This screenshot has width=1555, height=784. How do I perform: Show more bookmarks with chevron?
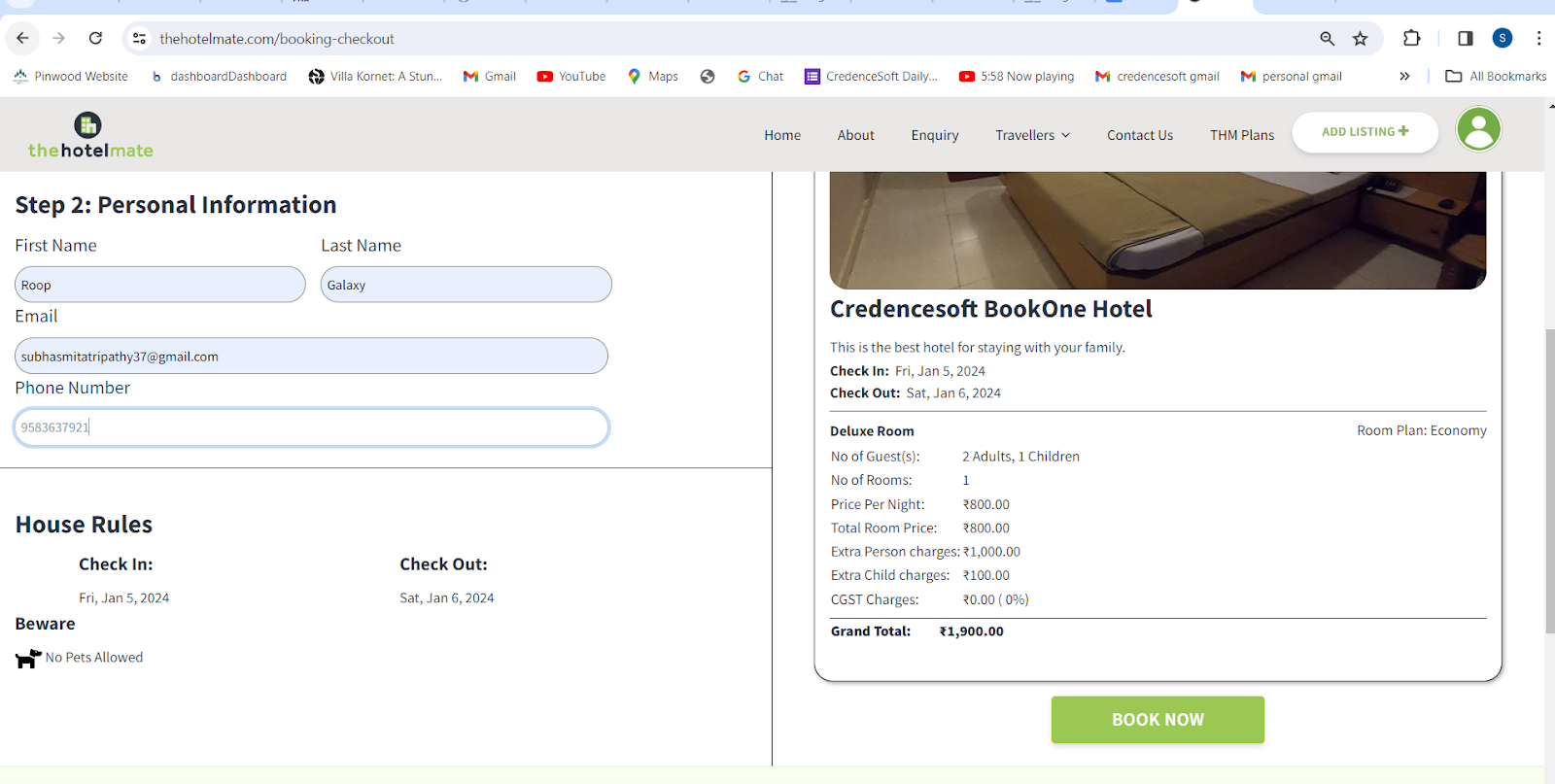[1403, 77]
